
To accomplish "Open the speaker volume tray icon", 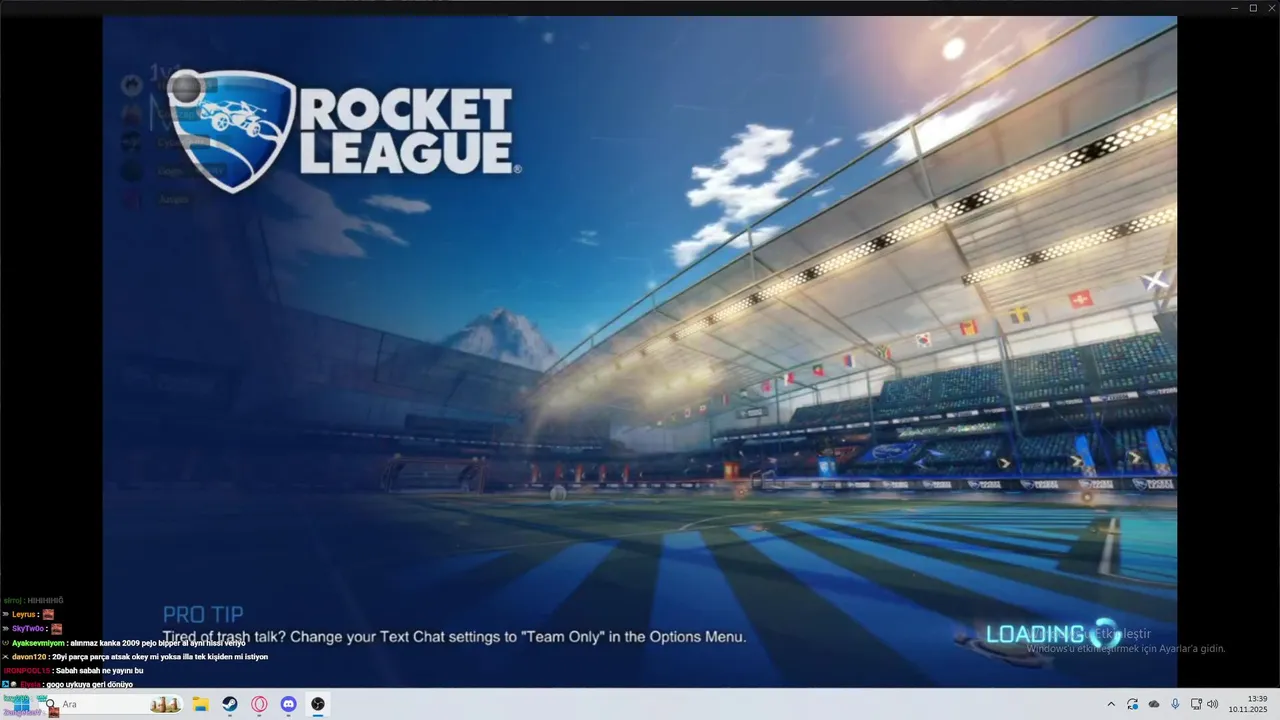I will pyautogui.click(x=1213, y=704).
